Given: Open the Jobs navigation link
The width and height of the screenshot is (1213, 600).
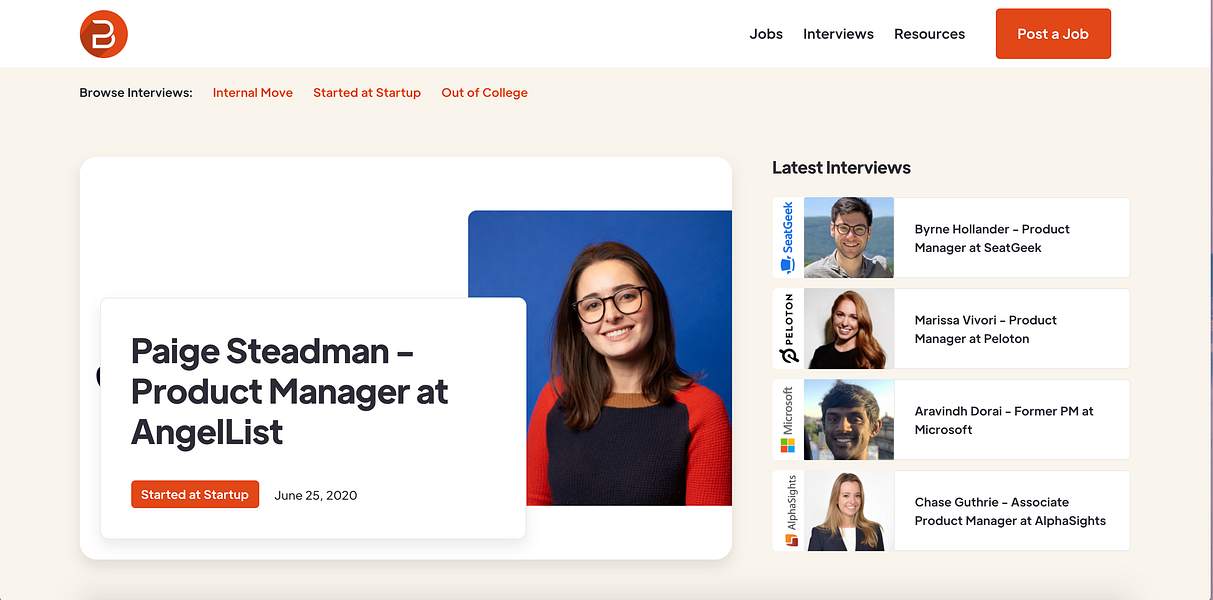Looking at the screenshot, I should [766, 34].
